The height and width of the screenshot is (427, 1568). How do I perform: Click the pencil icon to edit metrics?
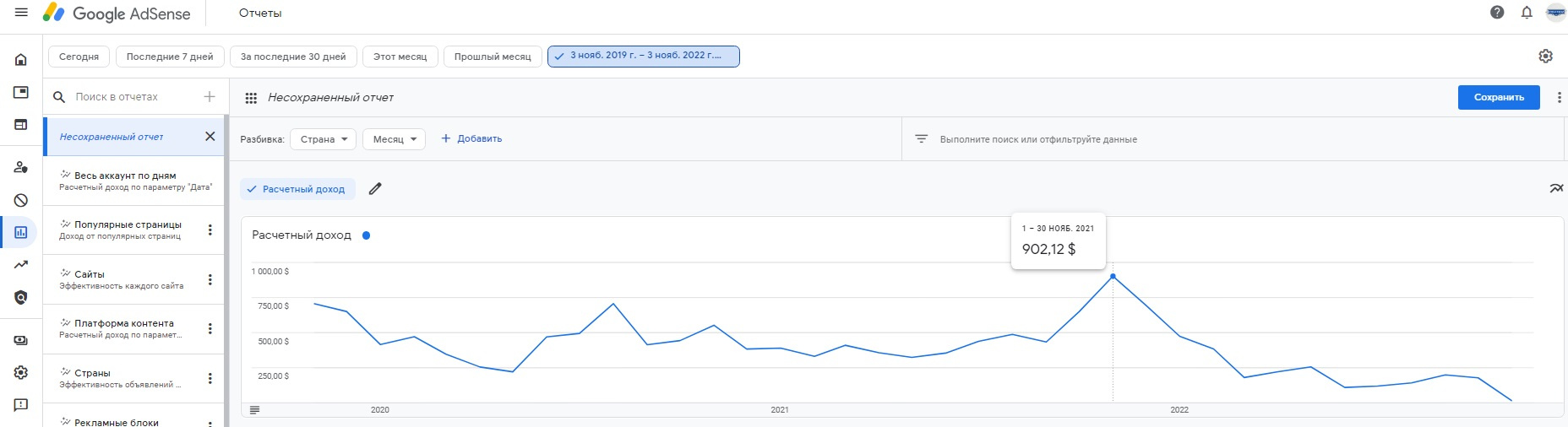tap(375, 189)
